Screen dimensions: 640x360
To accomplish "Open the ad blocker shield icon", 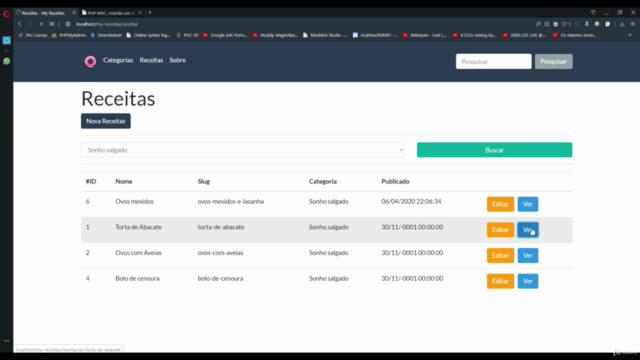I will [556, 24].
